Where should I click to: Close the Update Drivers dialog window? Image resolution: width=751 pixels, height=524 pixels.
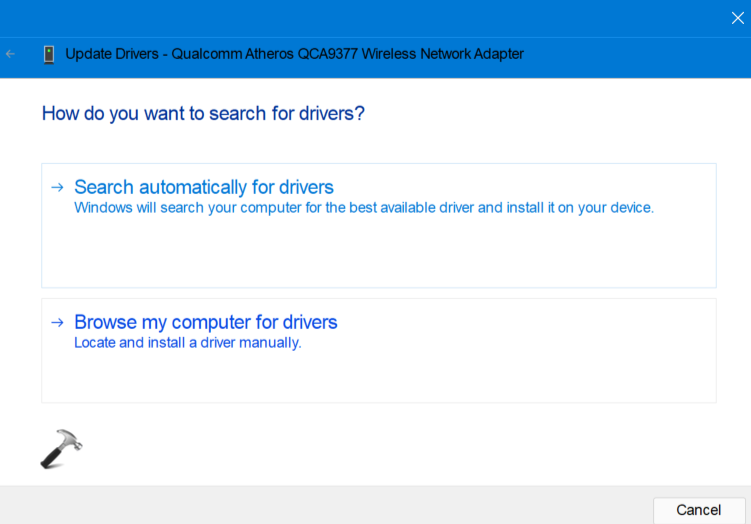(737, 17)
